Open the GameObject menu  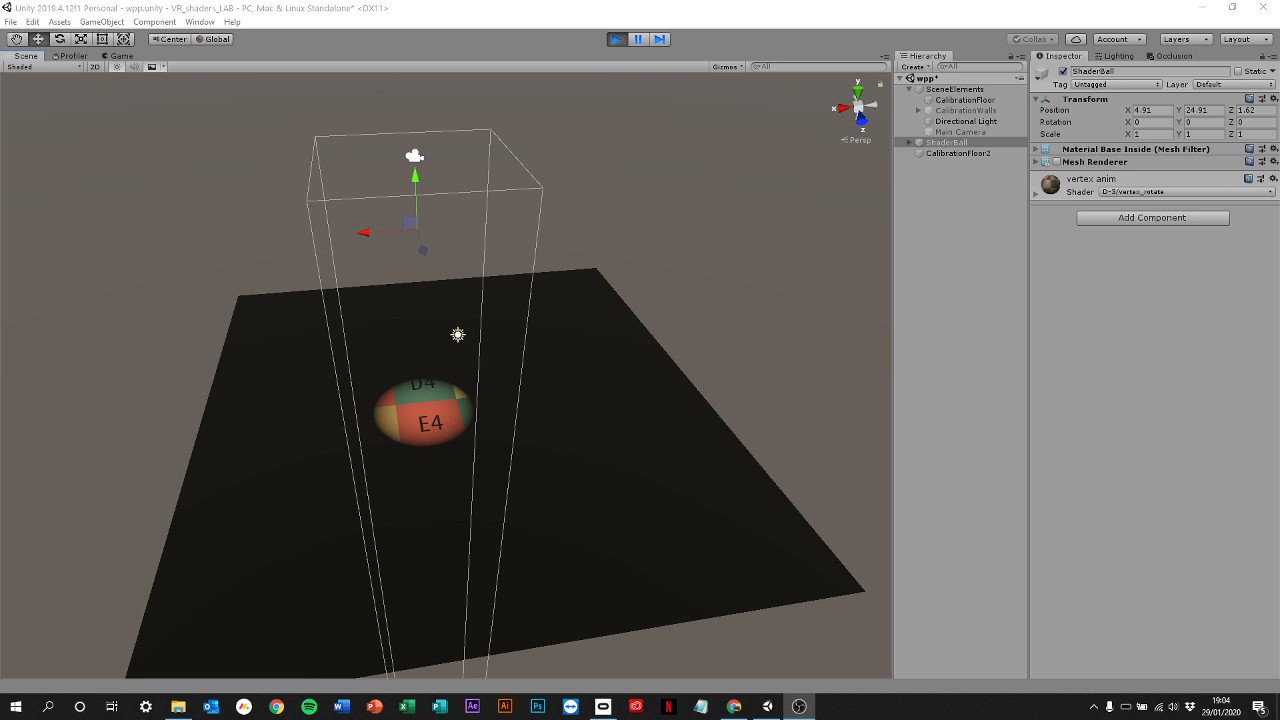pos(104,21)
